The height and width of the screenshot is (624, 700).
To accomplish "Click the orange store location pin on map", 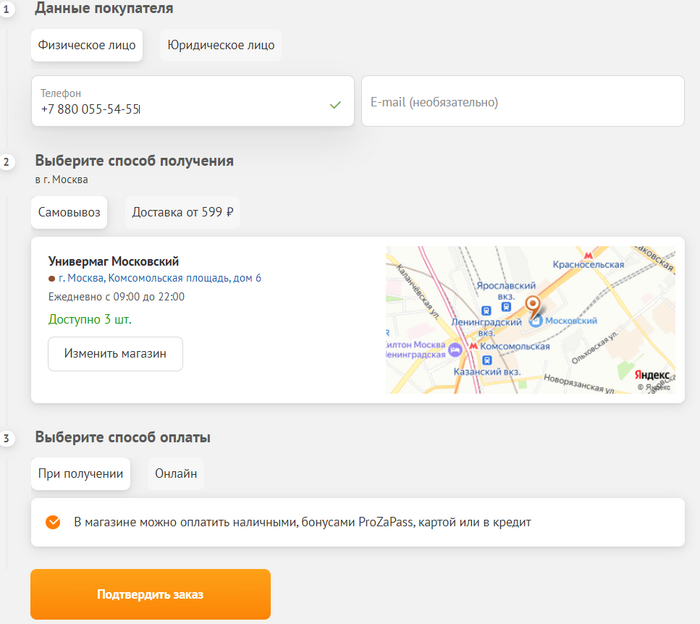I will point(533,304).
